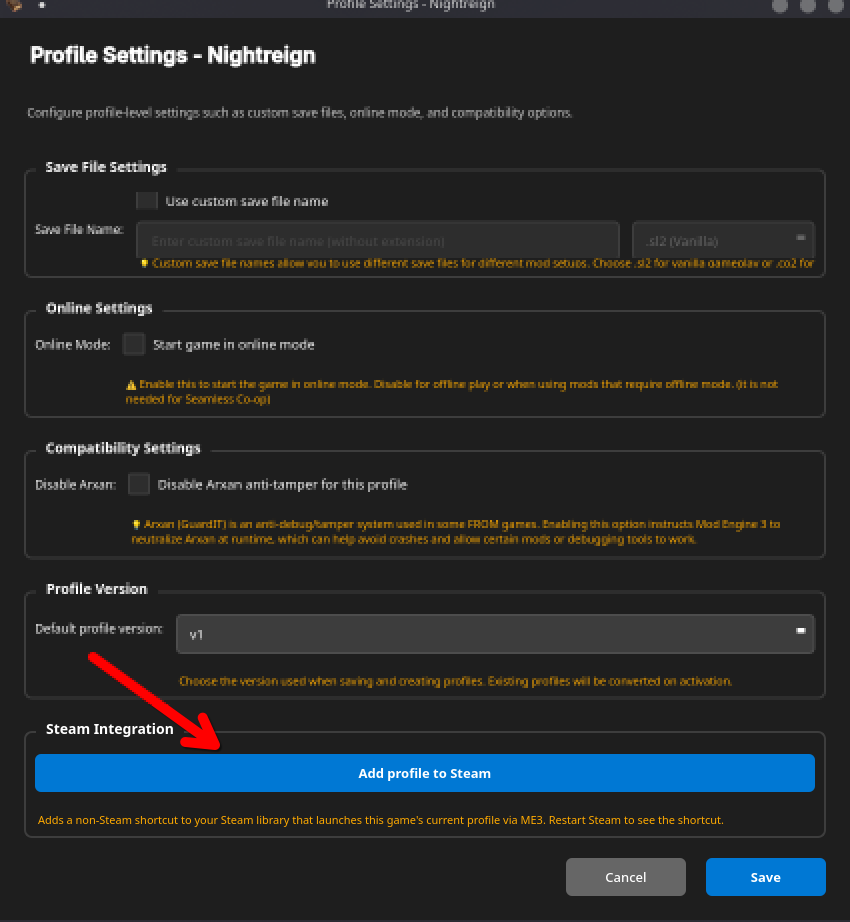
Task: Dismiss the dialog with Cancel
Action: pos(625,876)
